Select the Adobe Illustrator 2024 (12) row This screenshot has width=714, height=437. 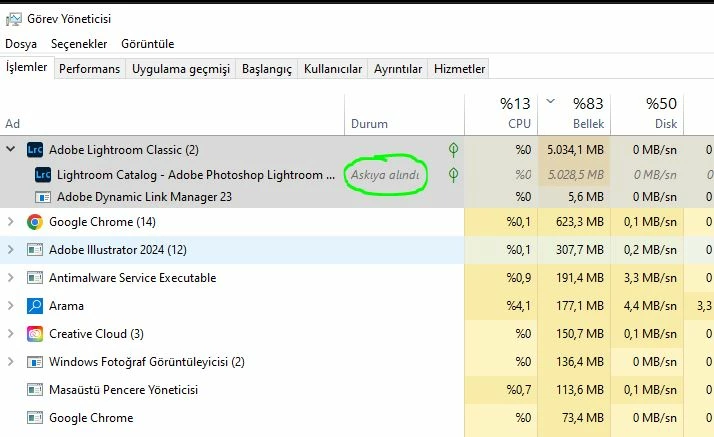357,250
